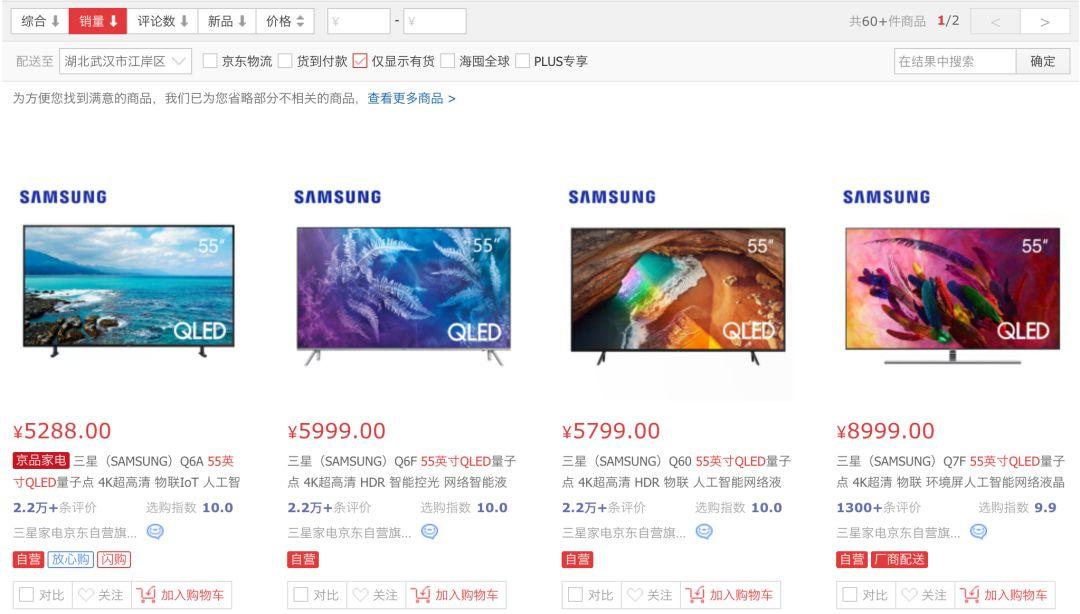Click chat icon for Q6F seller

[429, 532]
